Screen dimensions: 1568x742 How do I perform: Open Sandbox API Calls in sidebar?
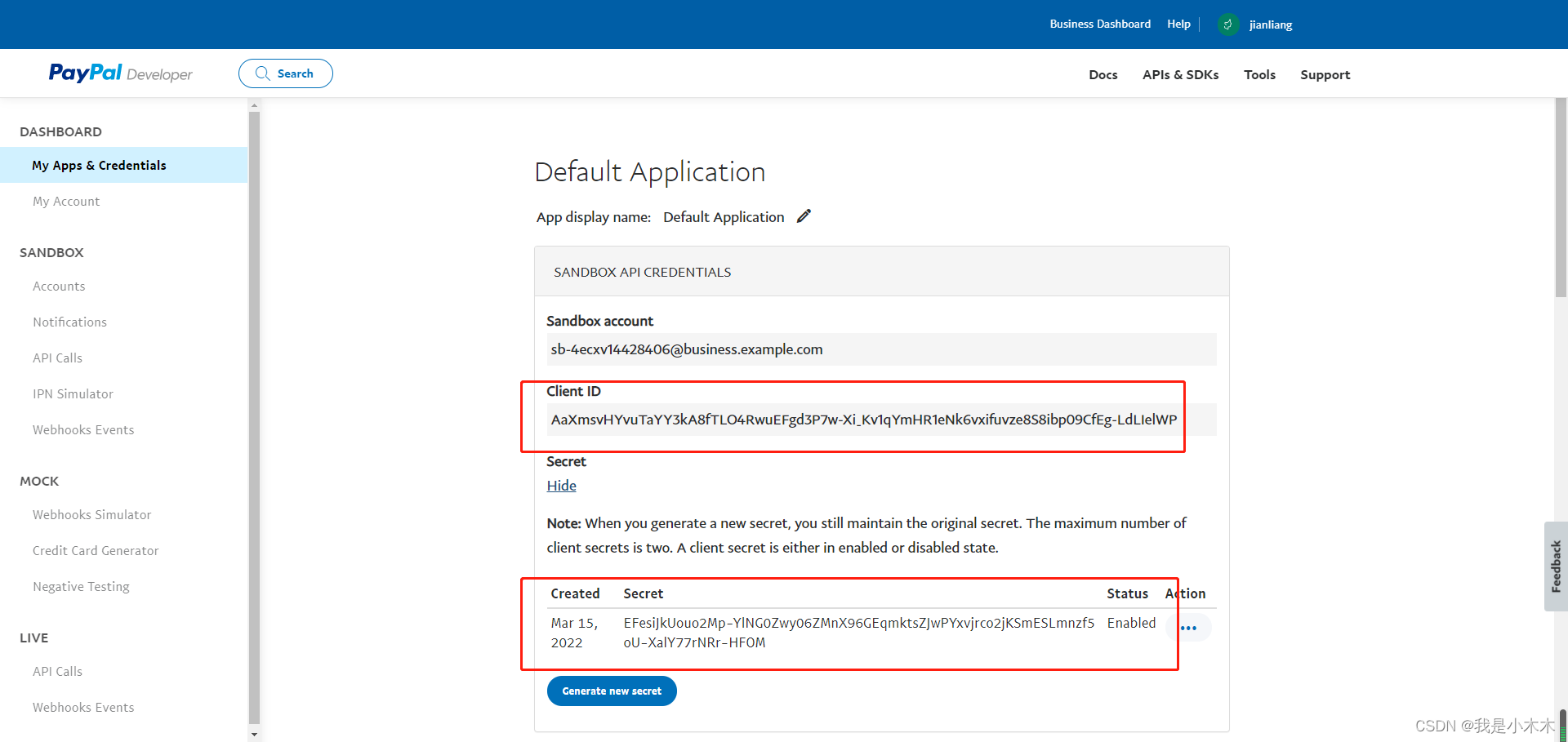tap(57, 358)
